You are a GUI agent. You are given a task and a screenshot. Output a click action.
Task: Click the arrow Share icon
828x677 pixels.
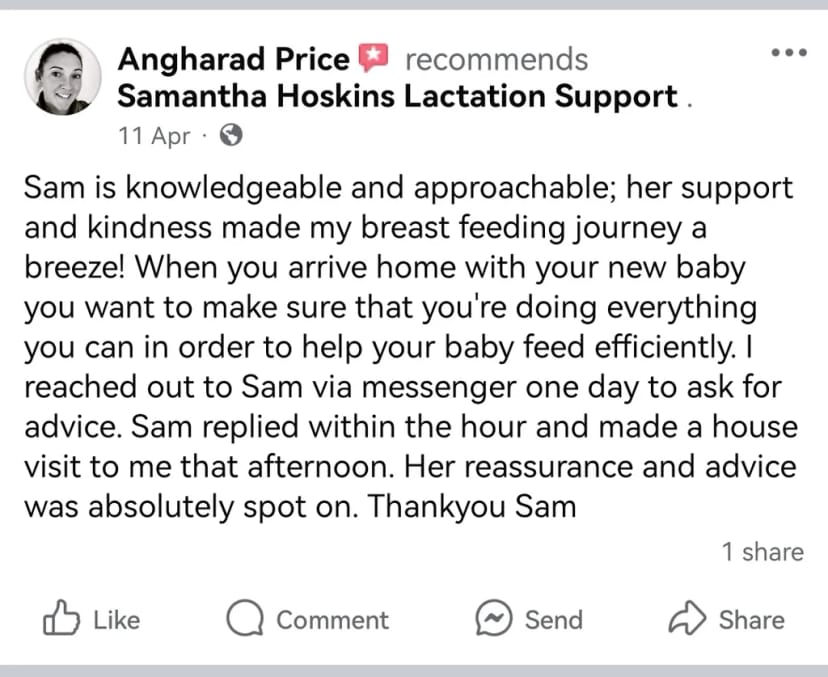[x=687, y=617]
